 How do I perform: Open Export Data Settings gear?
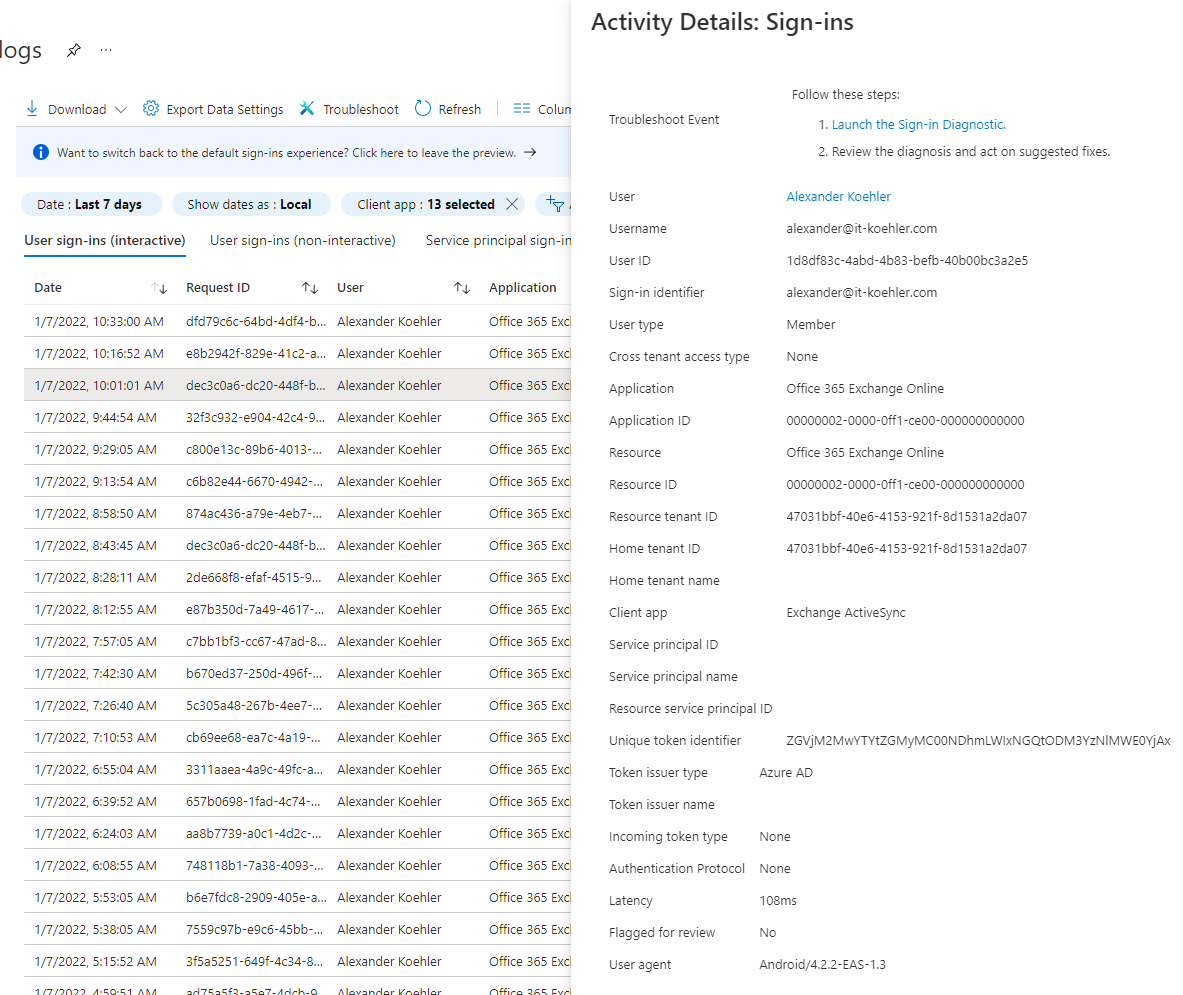point(151,109)
